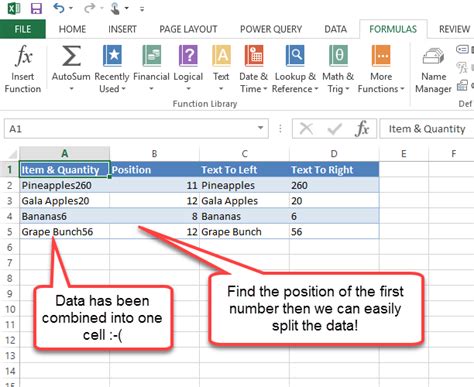Viewport: 474px width, 387px height.
Task: Open the FILE backstage menu
Action: point(23,29)
